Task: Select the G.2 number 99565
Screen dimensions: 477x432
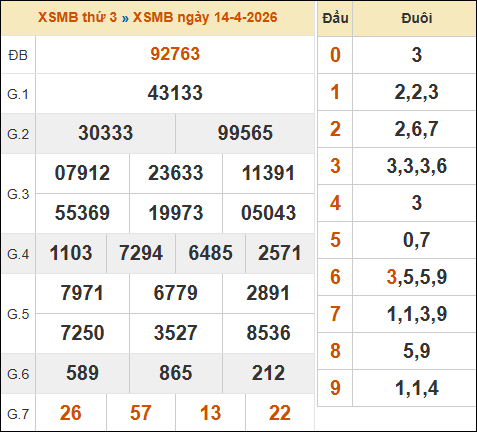Action: pyautogui.click(x=245, y=133)
